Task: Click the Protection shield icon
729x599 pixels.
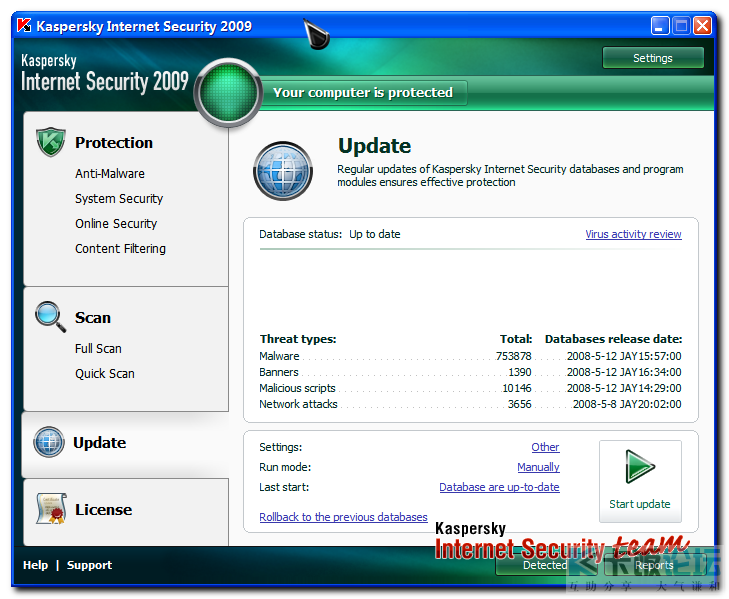Action: tap(51, 142)
